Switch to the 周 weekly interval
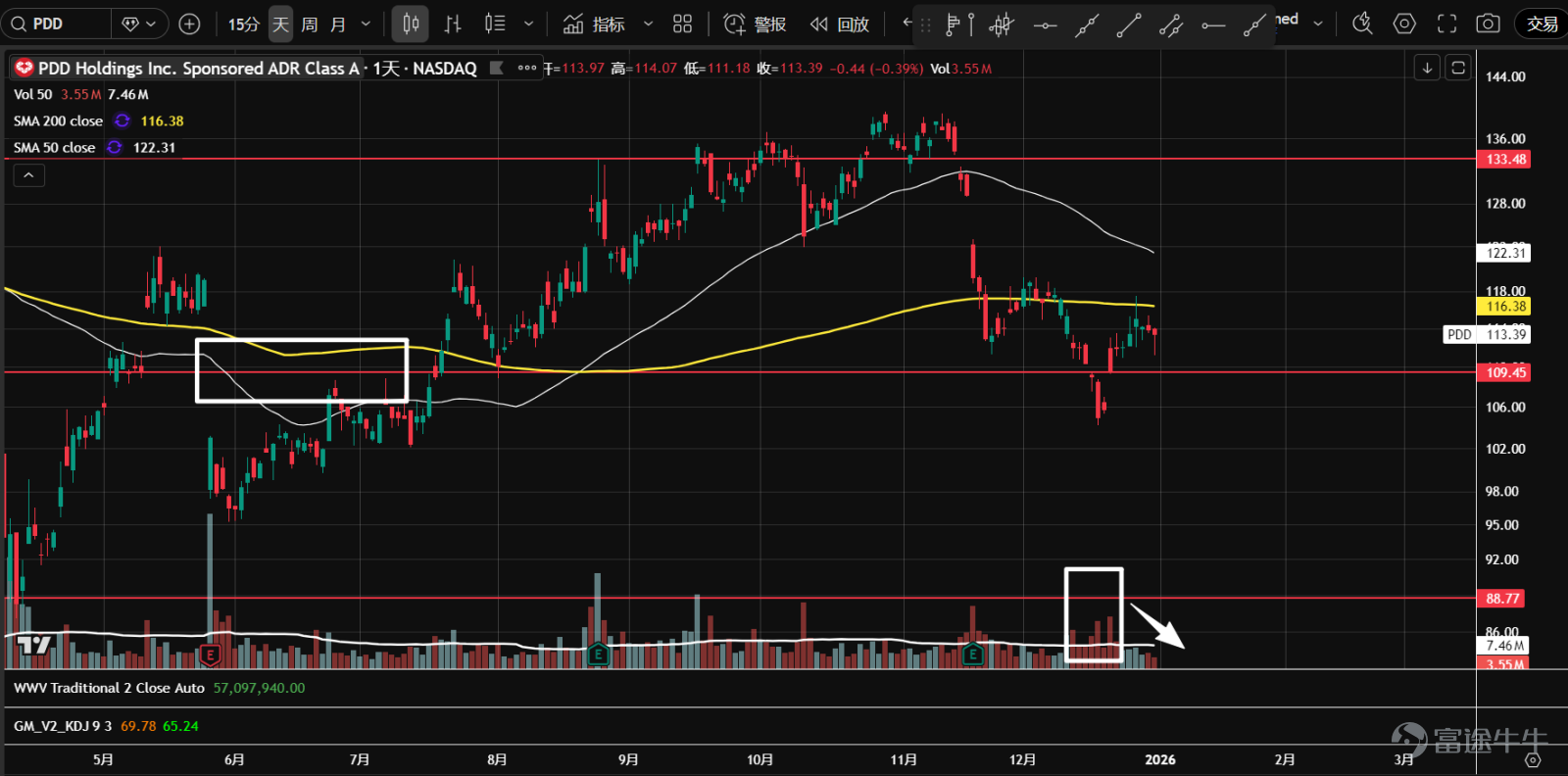This screenshot has width=1568, height=776. (310, 24)
